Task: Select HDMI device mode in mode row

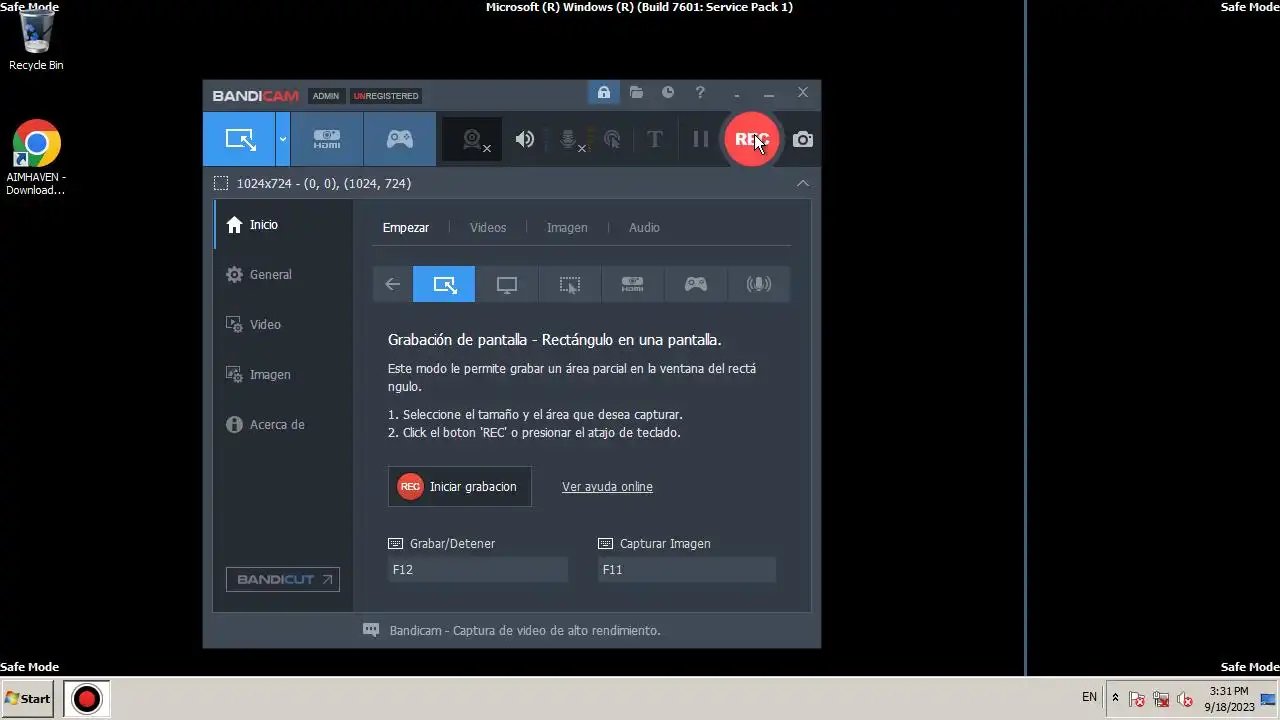Action: [x=632, y=284]
